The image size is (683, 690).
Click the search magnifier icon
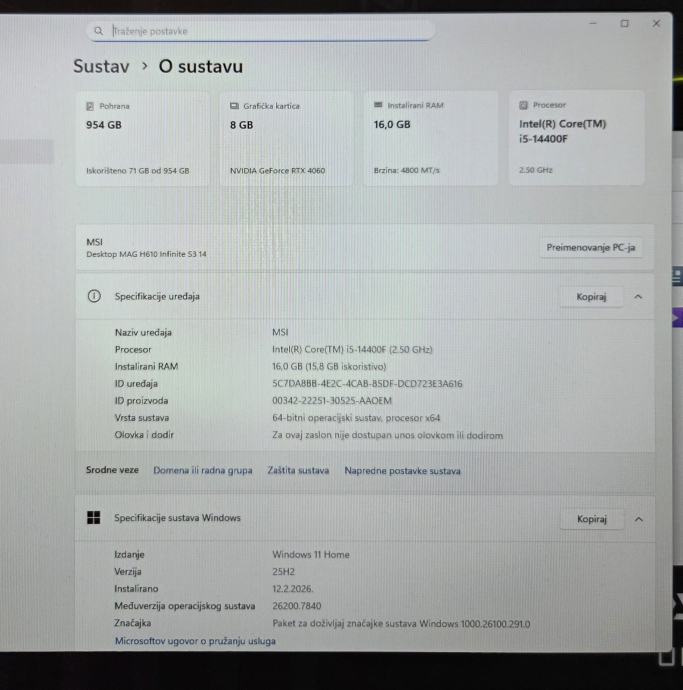coord(99,31)
